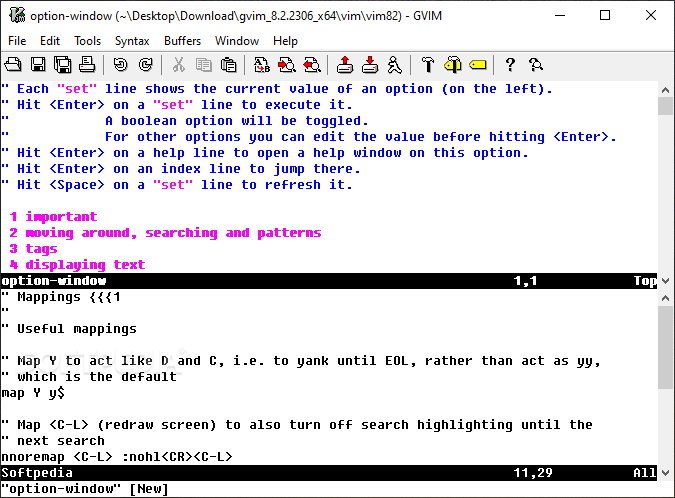Image resolution: width=675 pixels, height=498 pixels.
Task: Click the "1,1" cursor position indicator
Action: (x=525, y=281)
